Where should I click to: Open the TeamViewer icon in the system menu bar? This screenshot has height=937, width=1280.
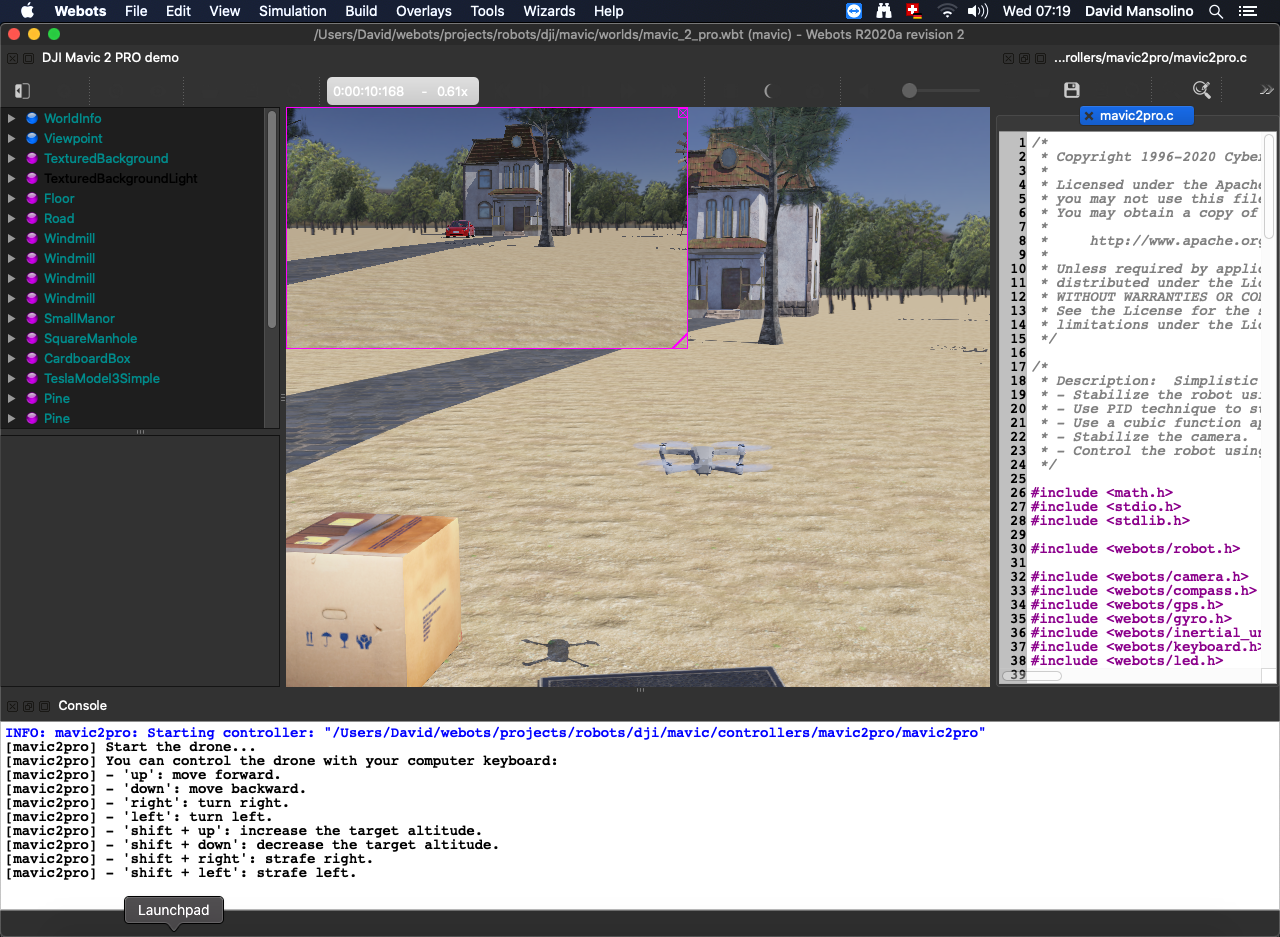coord(853,11)
